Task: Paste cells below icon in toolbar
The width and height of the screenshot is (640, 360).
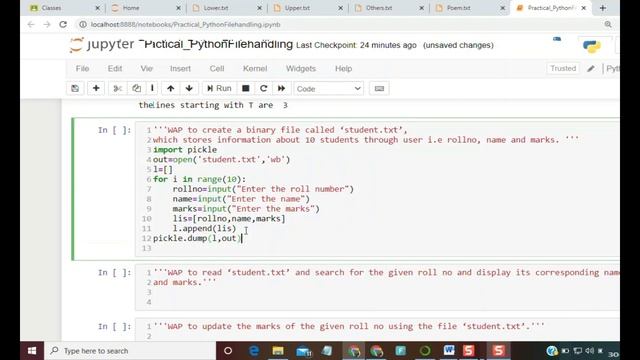Action: pyautogui.click(x=152, y=89)
